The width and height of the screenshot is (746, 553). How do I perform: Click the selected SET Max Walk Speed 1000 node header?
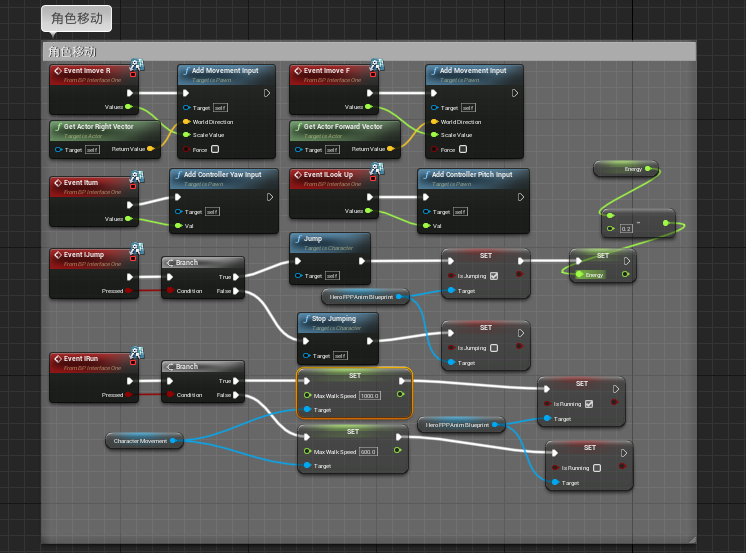click(x=354, y=375)
